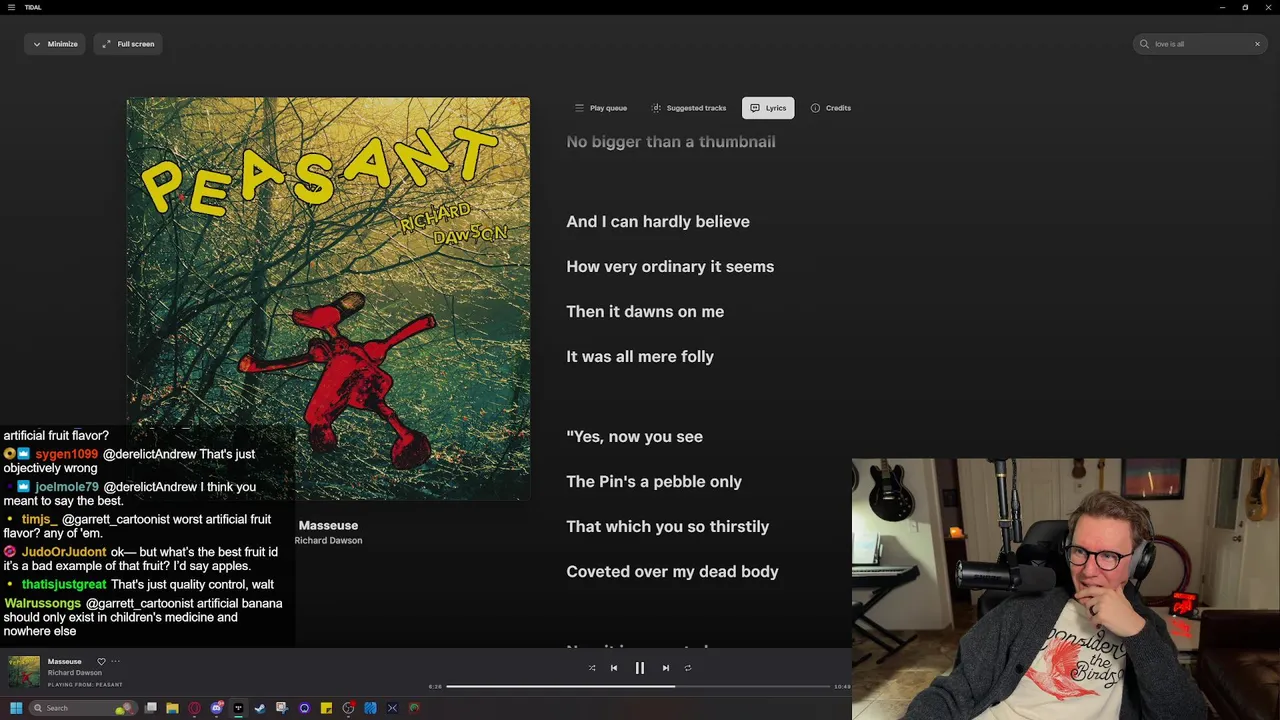
Task: Open File Explorer from taskbar
Action: click(173, 708)
